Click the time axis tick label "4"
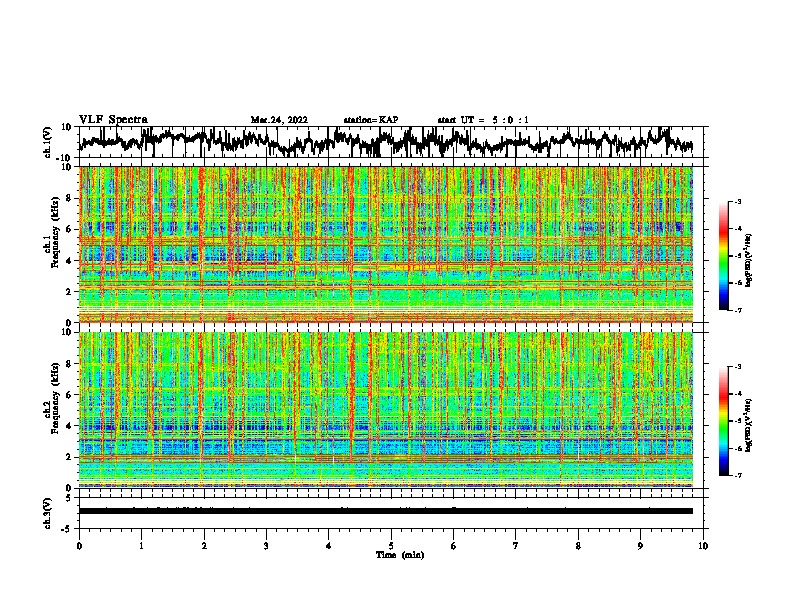Image resolution: width=792 pixels, height=612 pixels. [329, 546]
